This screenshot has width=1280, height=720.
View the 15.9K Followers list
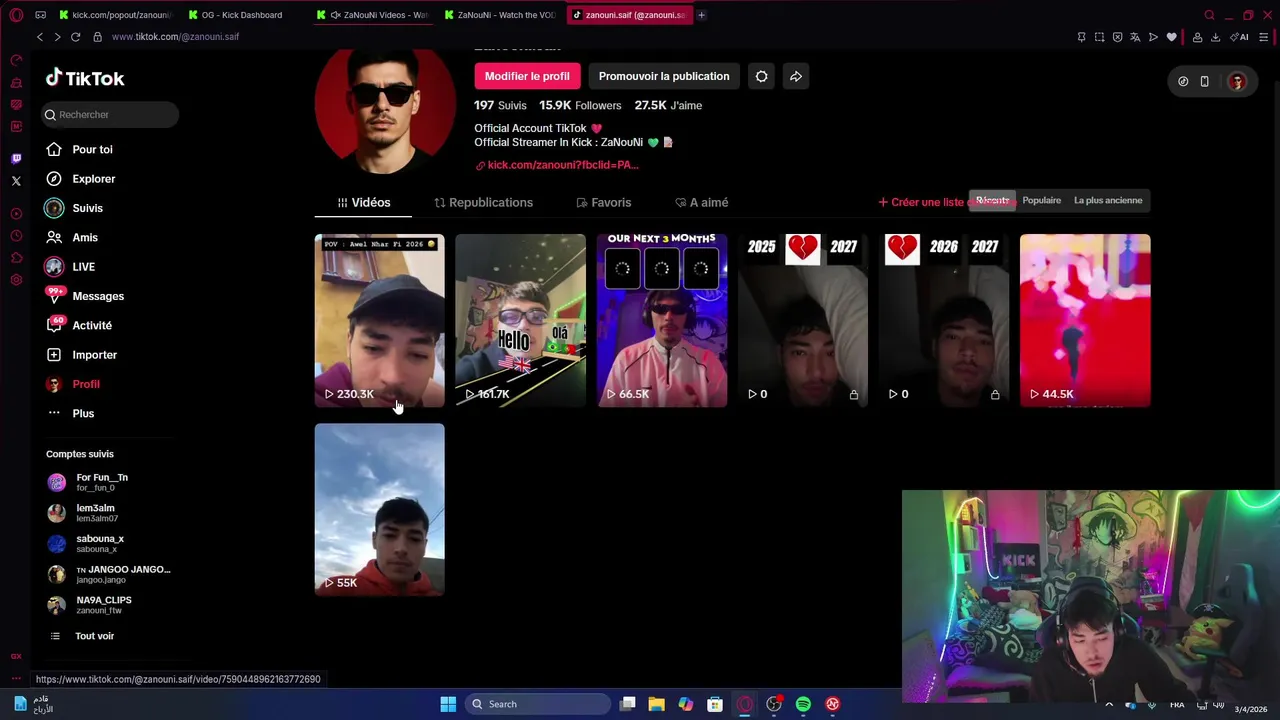point(580,105)
